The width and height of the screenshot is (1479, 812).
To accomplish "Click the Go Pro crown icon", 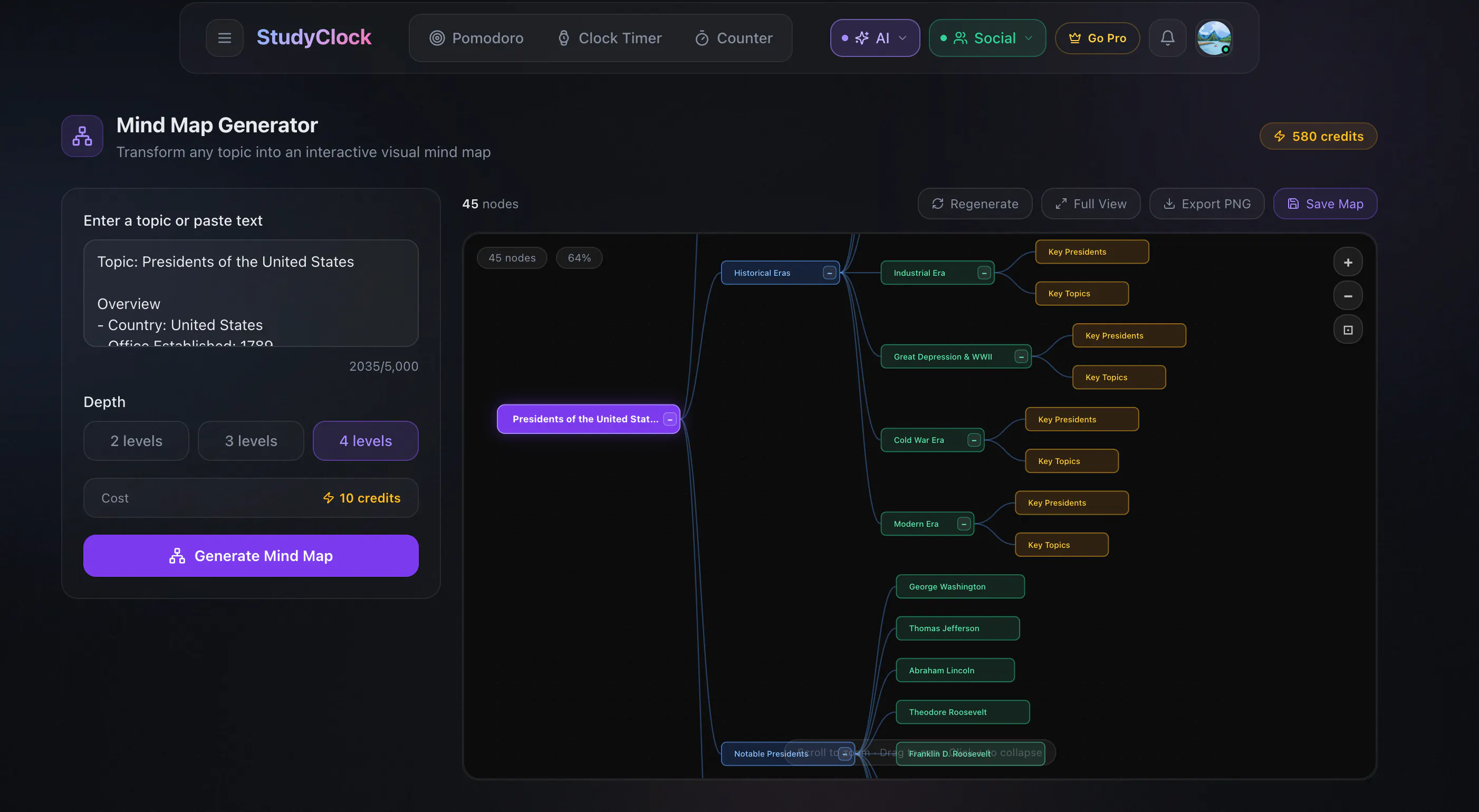I will [x=1075, y=38].
